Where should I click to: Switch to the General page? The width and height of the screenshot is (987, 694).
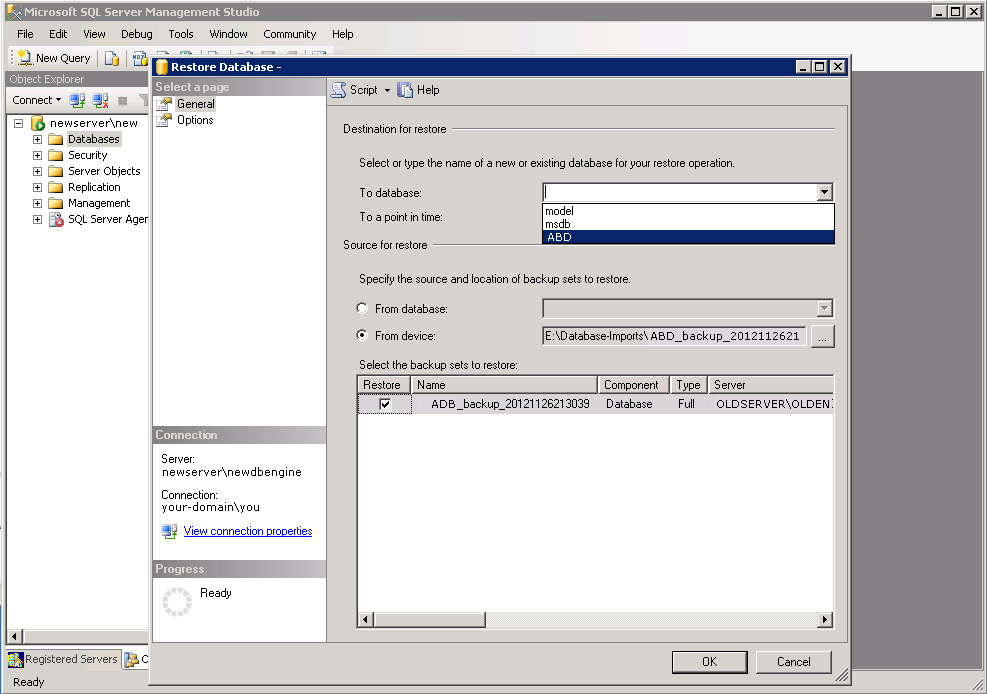click(x=196, y=104)
